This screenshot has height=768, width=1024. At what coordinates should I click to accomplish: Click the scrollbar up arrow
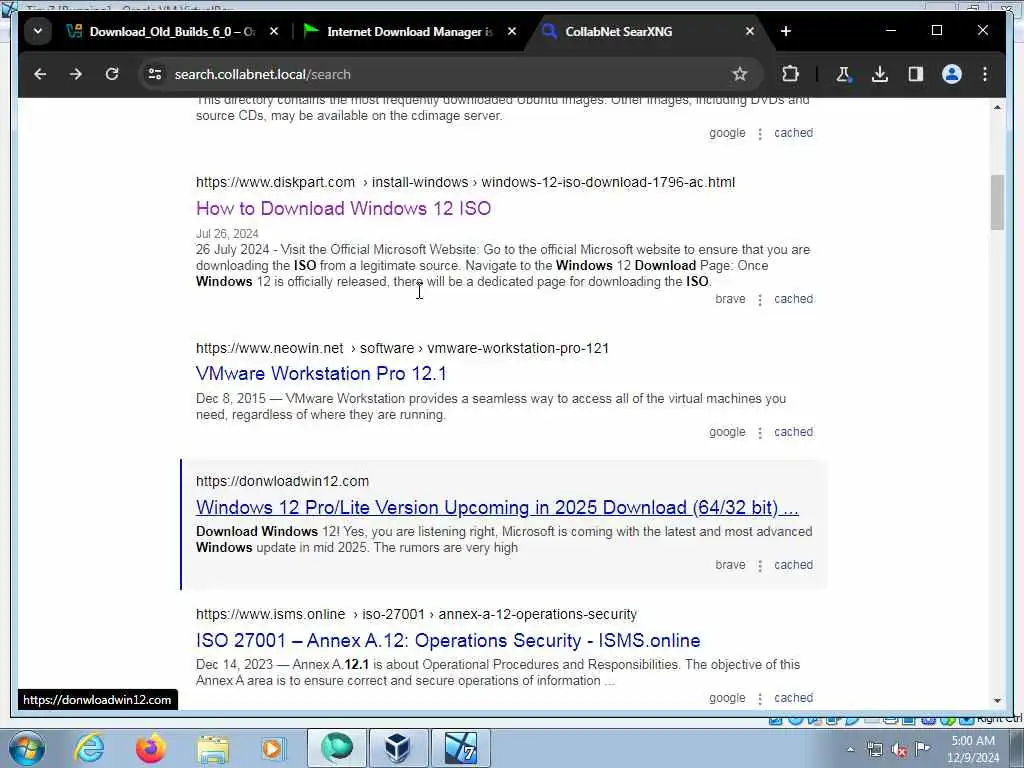pyautogui.click(x=997, y=106)
